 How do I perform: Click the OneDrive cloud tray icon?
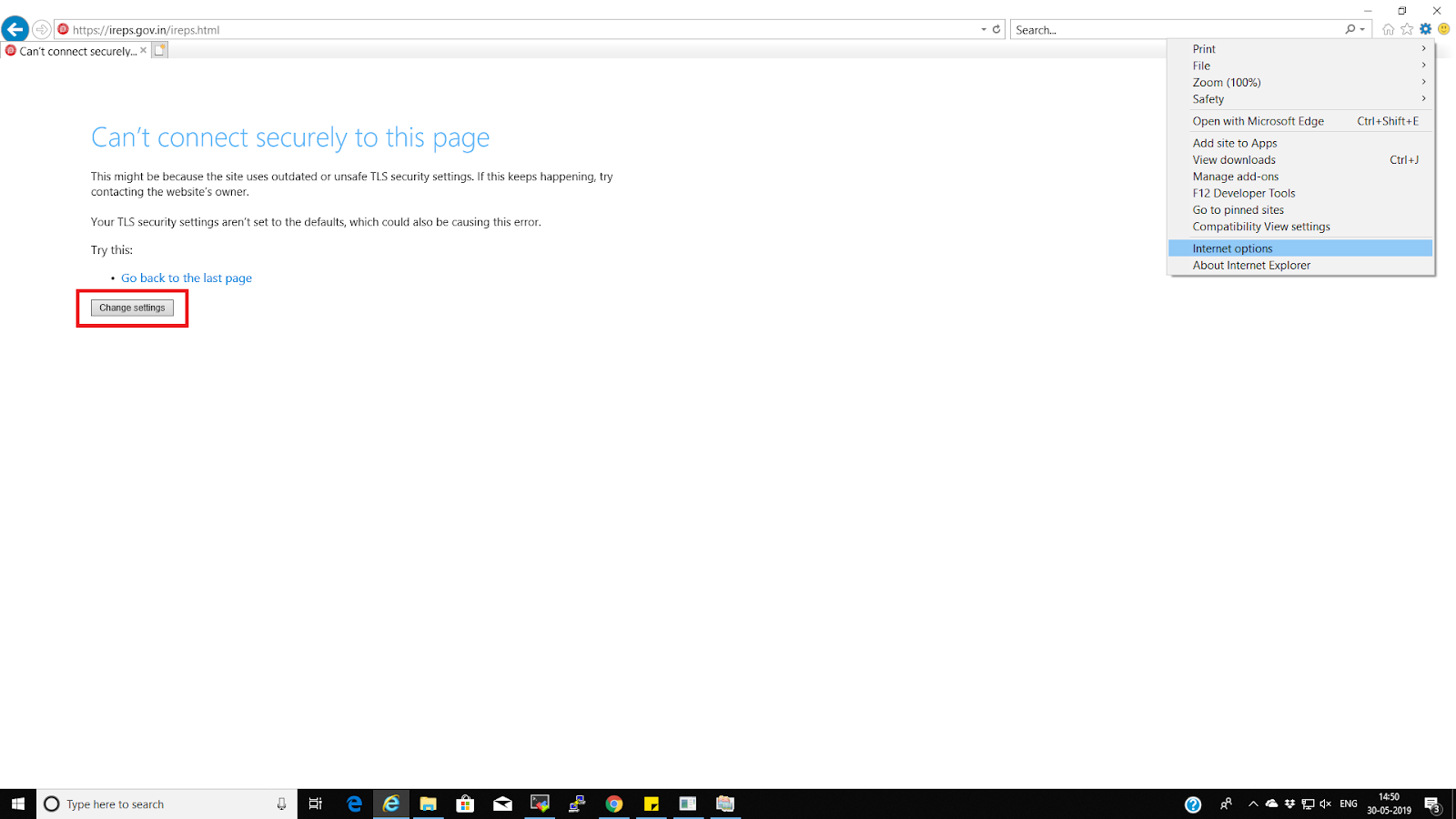(x=1271, y=804)
